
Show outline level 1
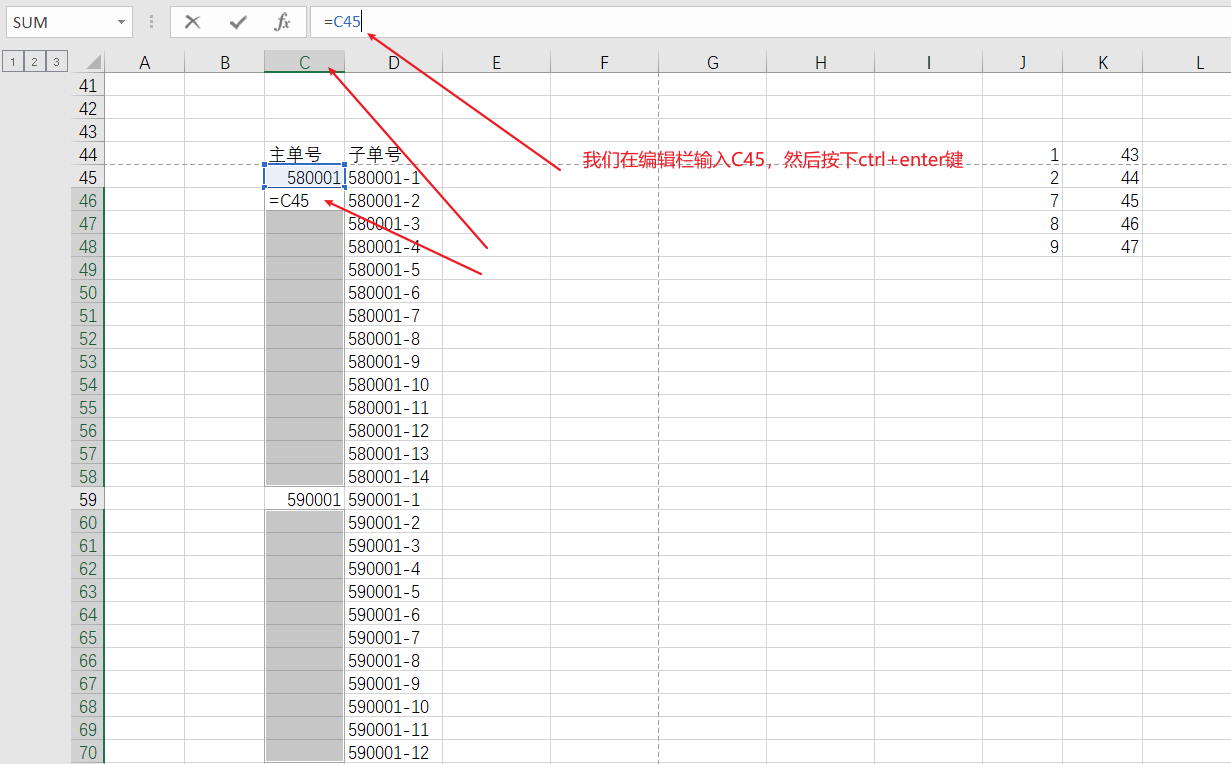(x=12, y=62)
